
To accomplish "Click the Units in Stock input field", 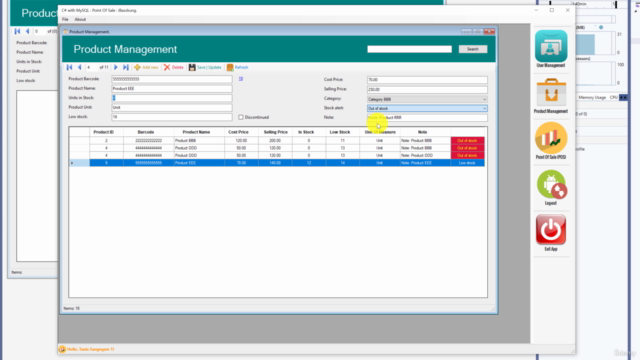I will tap(172, 98).
